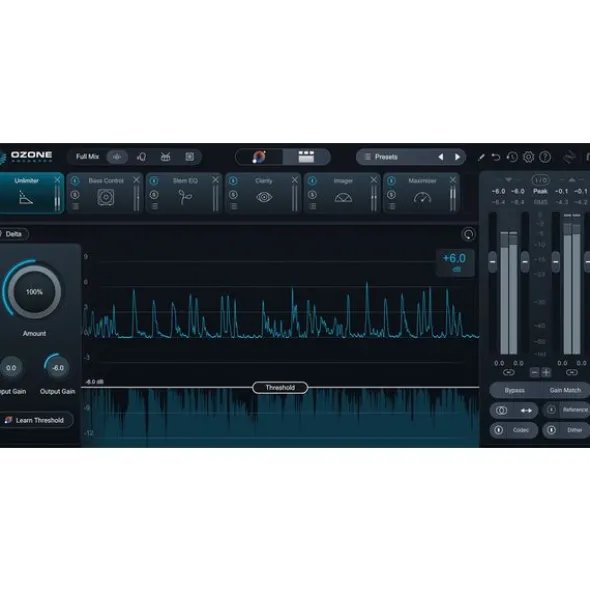Click the pencil edit icon

(481, 157)
